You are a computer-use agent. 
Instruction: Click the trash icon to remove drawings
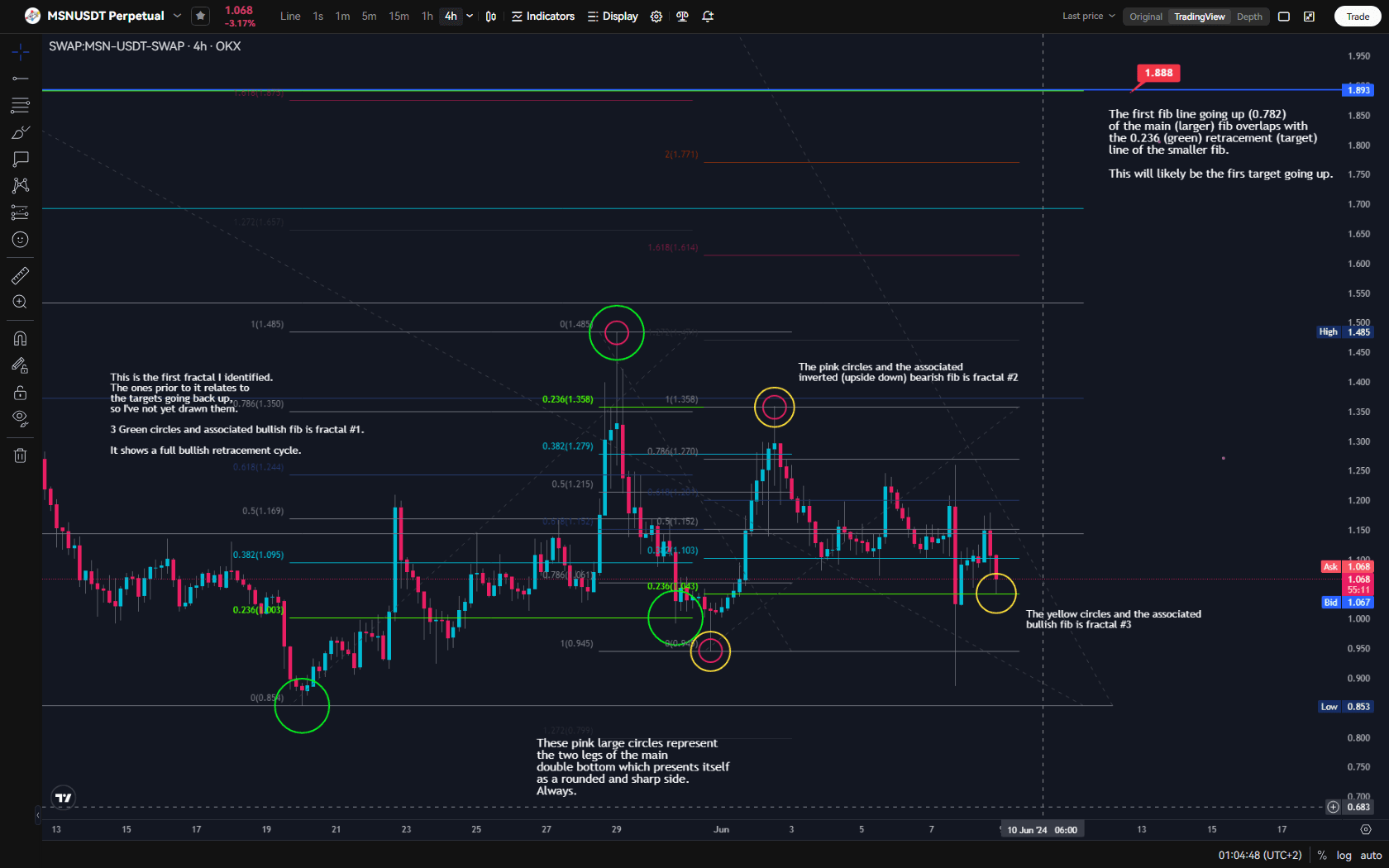21,455
